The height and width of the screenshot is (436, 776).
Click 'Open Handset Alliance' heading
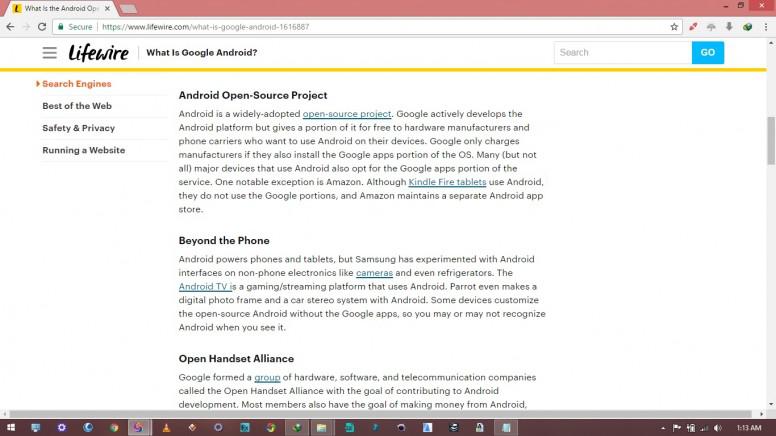coord(236,359)
